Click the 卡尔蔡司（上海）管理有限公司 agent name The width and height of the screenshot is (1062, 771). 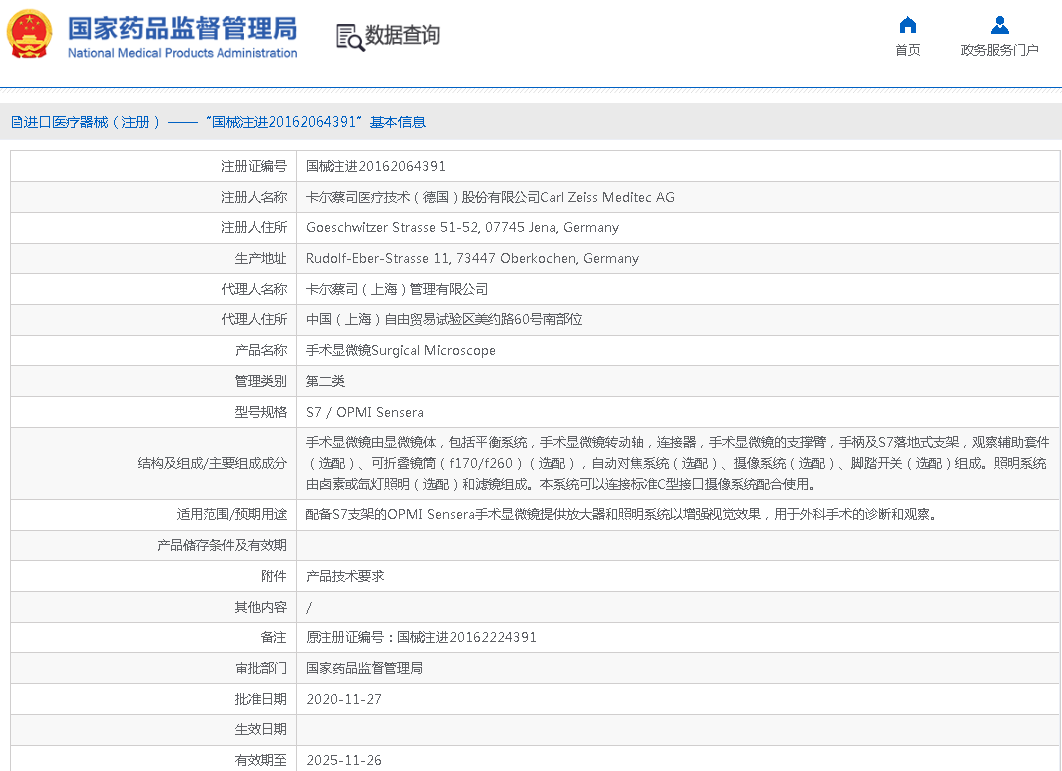point(397,289)
